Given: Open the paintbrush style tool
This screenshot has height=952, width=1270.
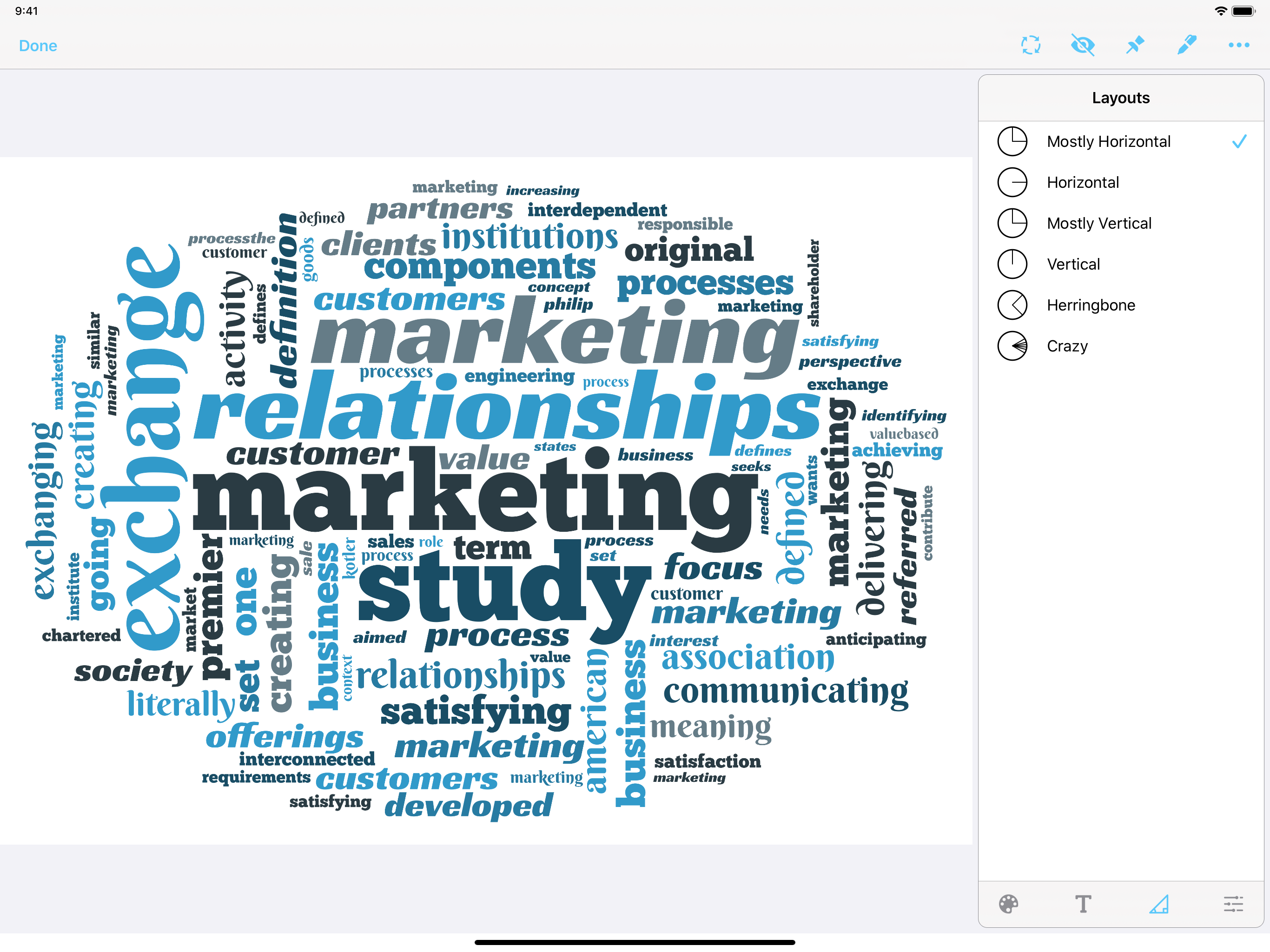Looking at the screenshot, I should (1186, 45).
